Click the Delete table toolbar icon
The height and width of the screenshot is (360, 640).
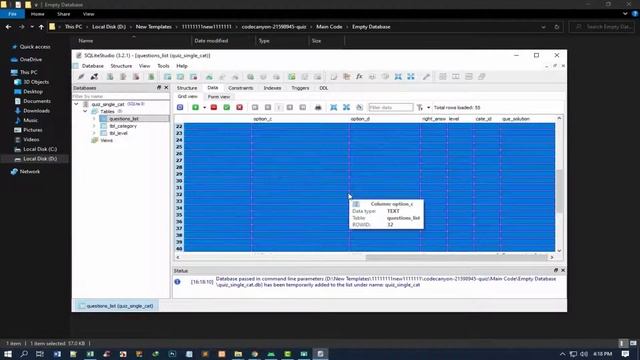pos(193,77)
